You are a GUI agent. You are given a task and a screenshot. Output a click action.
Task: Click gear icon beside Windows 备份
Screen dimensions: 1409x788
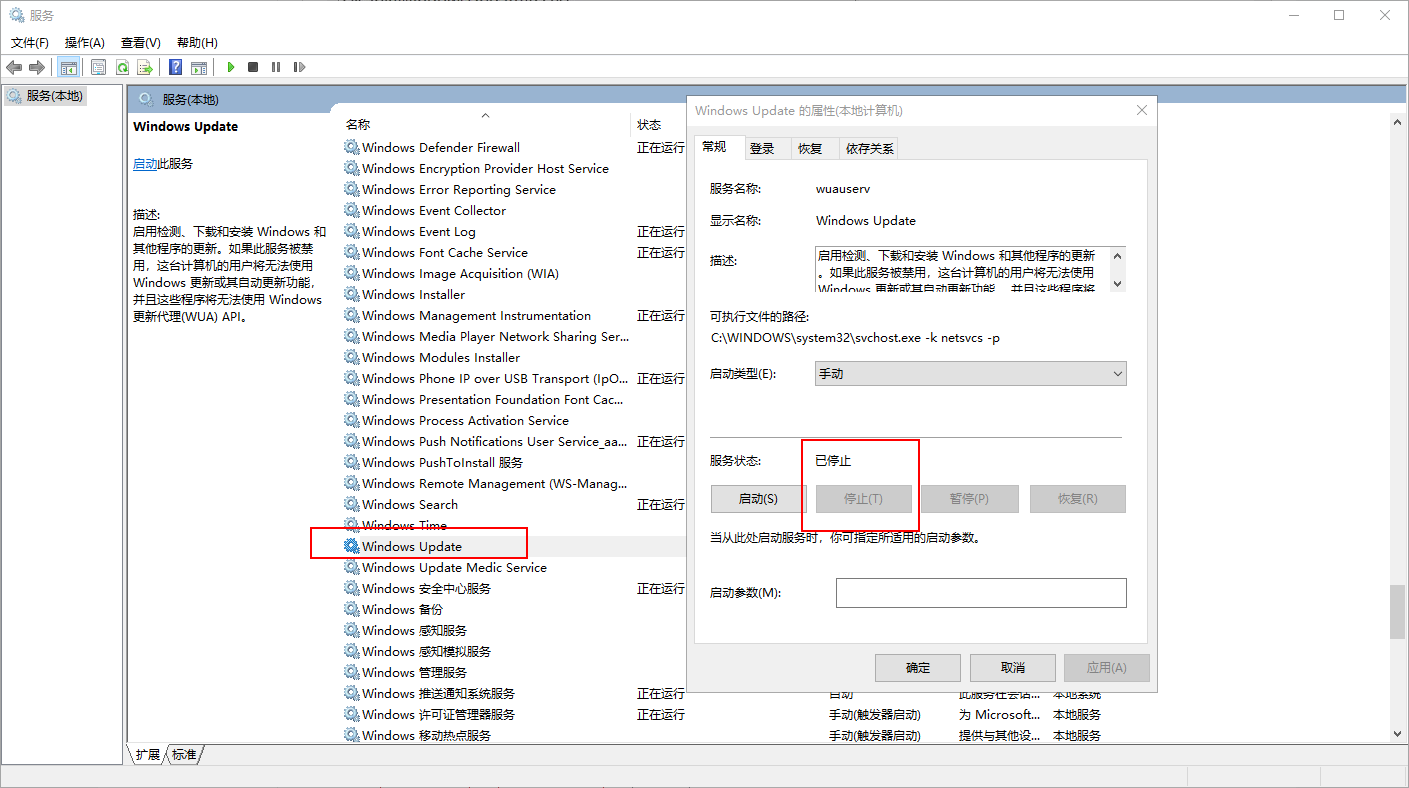coord(352,609)
